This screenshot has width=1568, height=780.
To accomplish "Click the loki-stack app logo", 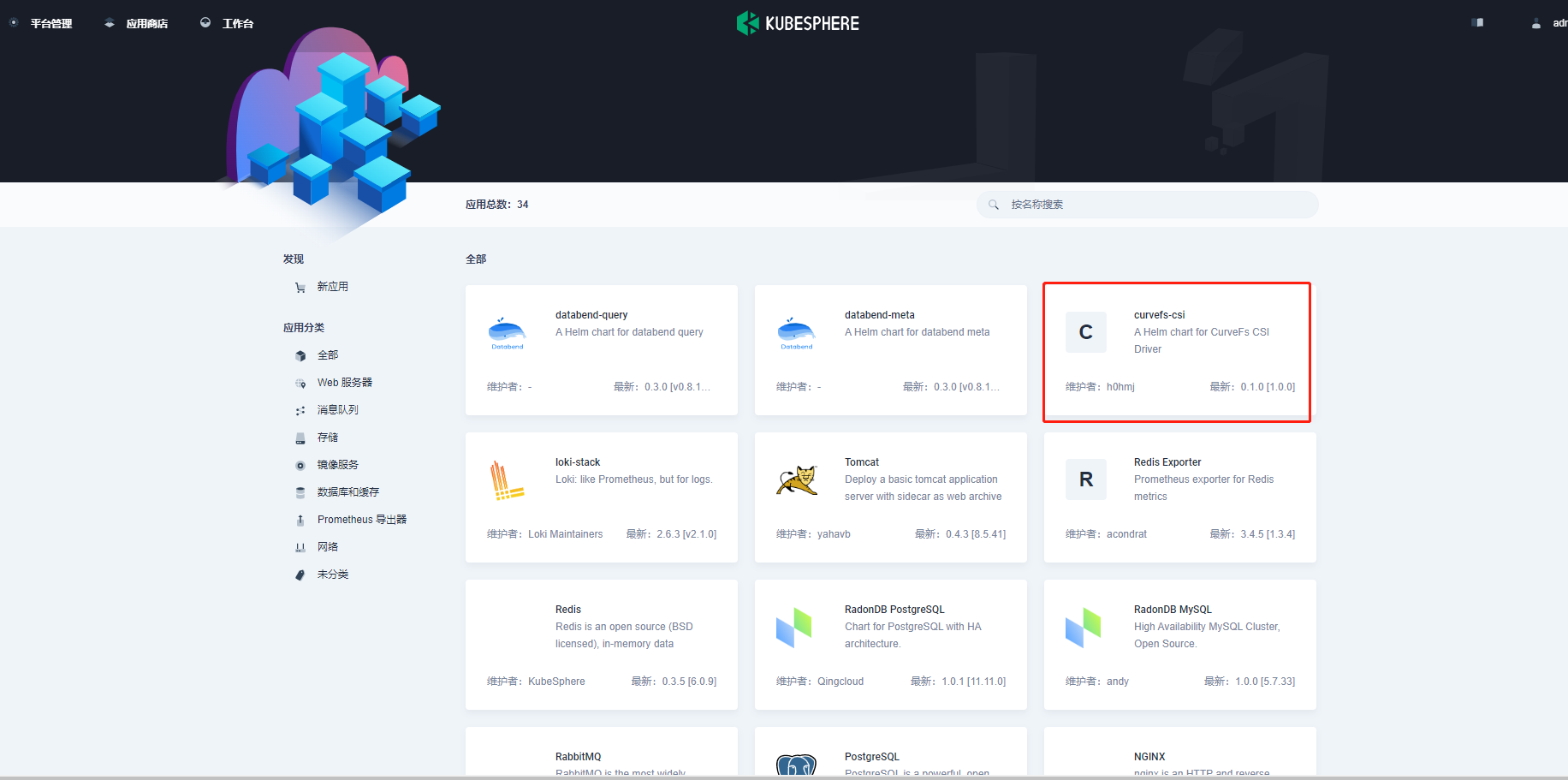I will (508, 480).
